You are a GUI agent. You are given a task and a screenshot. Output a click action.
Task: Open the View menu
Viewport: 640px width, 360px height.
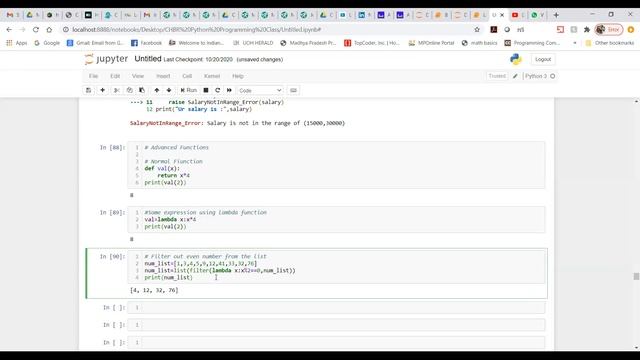(x=138, y=76)
